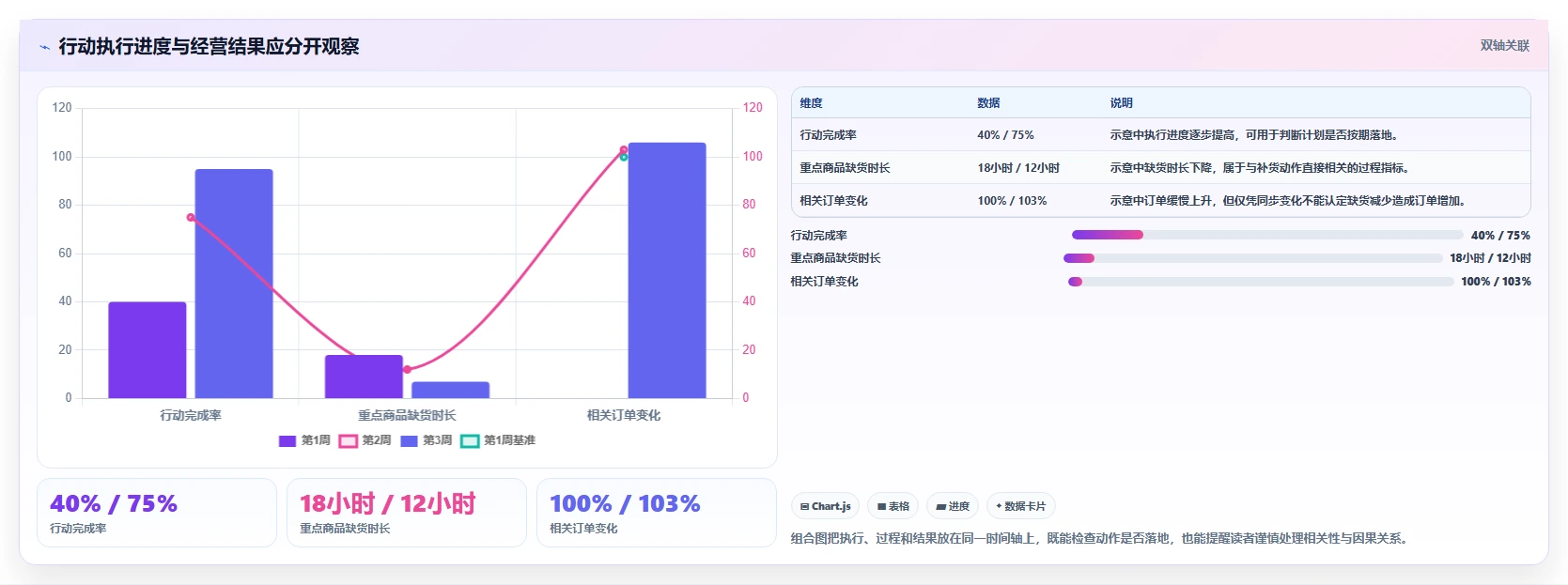The height and width of the screenshot is (585, 1568).
Task: Click the left axis value 120
Action: tap(62, 108)
